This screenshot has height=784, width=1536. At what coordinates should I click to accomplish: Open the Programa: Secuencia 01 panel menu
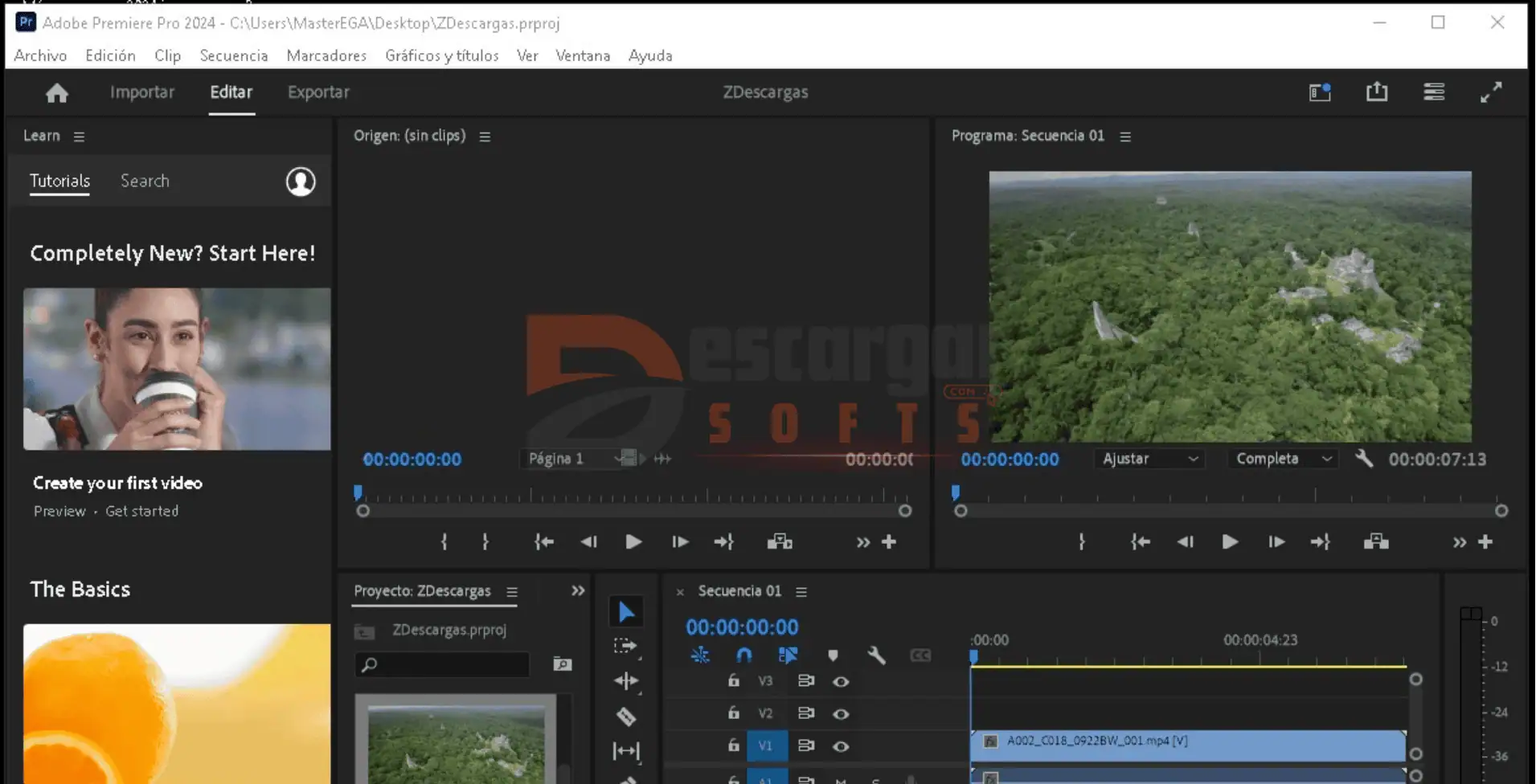pos(1125,137)
